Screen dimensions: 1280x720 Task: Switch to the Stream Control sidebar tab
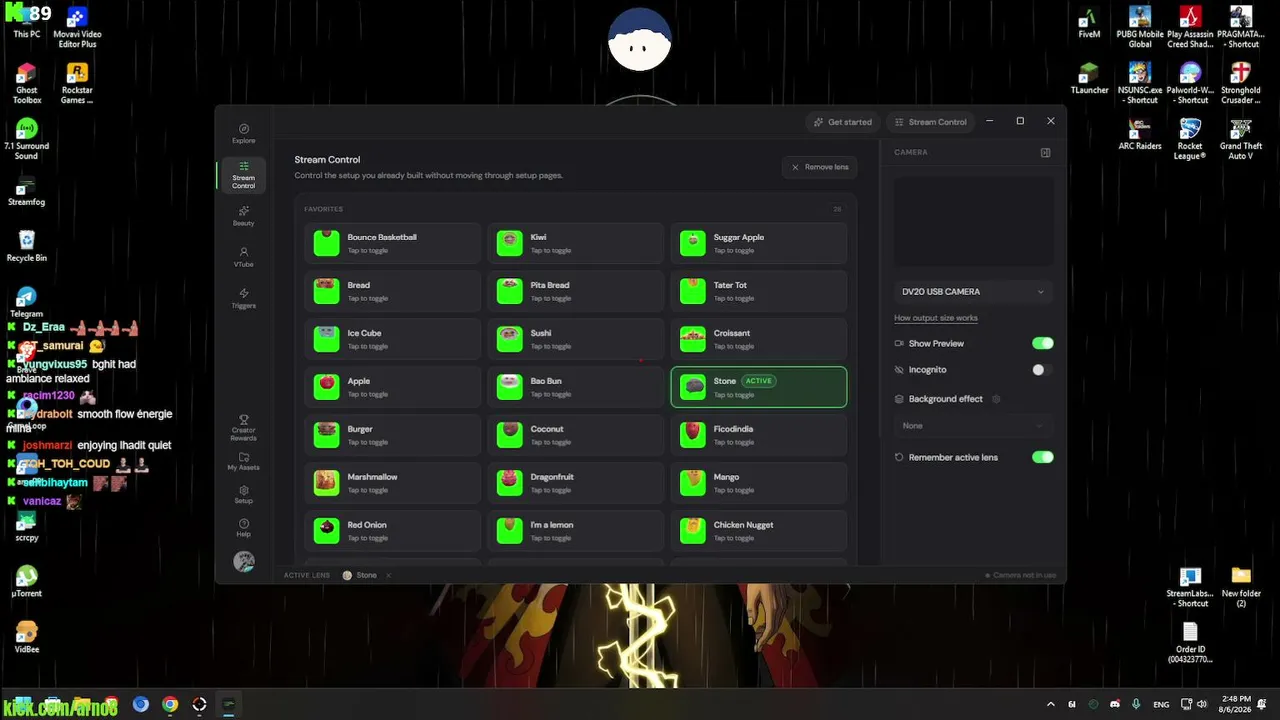coord(243,174)
